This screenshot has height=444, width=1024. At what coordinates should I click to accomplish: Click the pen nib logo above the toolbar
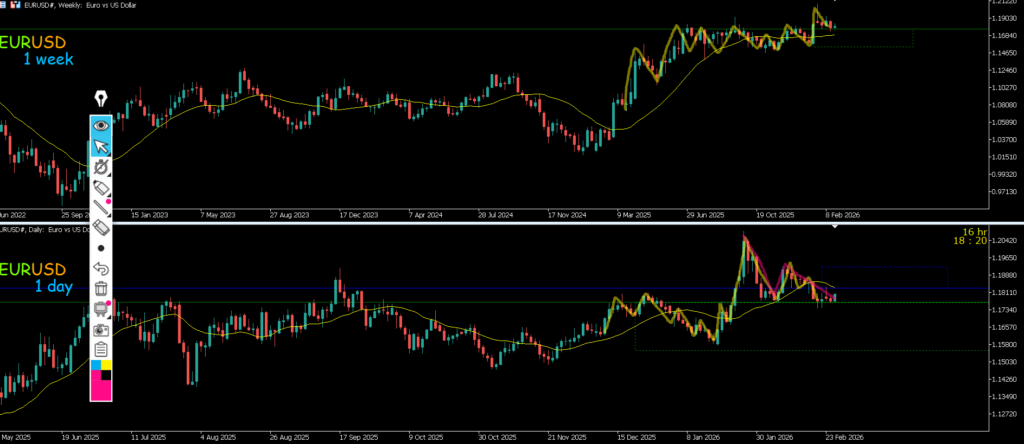coord(101,98)
